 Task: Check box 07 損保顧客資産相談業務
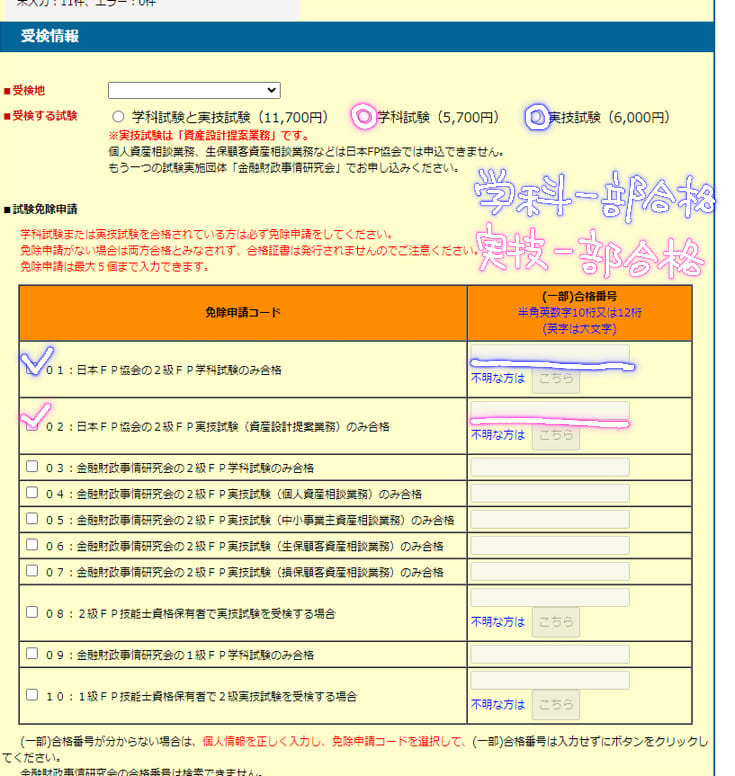[32, 571]
